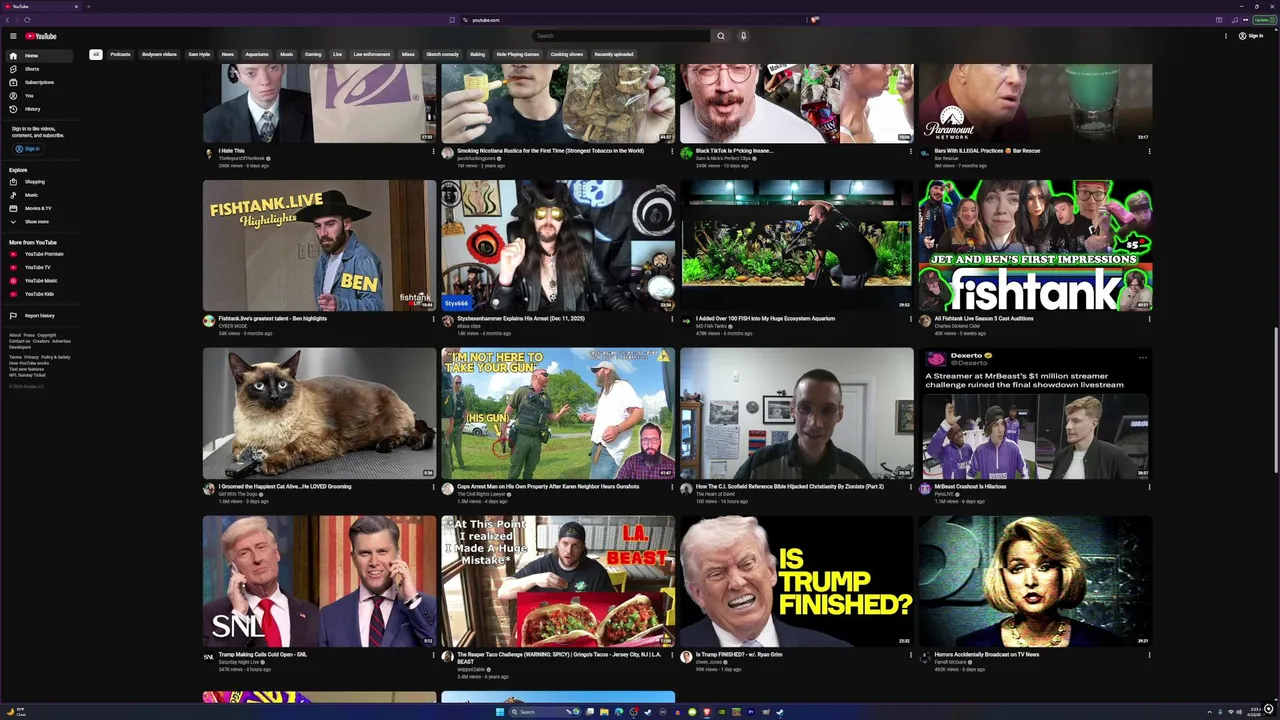This screenshot has width=1280, height=720.
Task: Open Shopping under Explore
Action: (38, 182)
